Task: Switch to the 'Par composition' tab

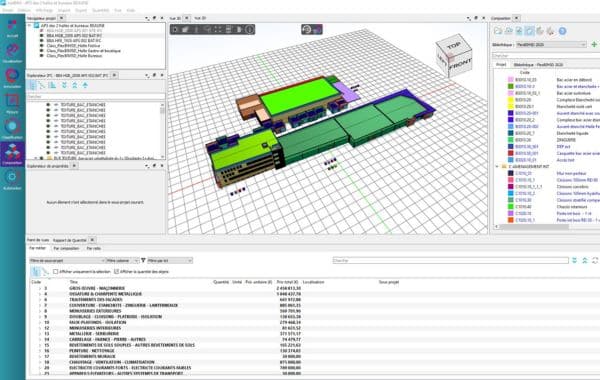Action: pos(66,248)
